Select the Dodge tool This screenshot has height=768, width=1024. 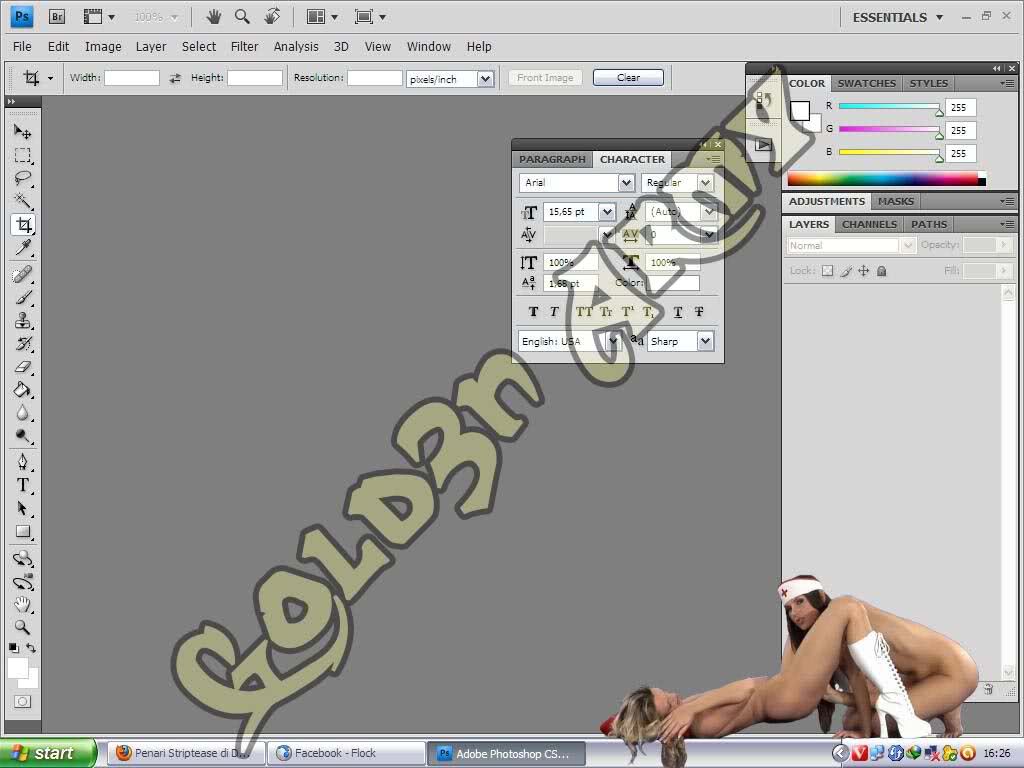point(23,436)
